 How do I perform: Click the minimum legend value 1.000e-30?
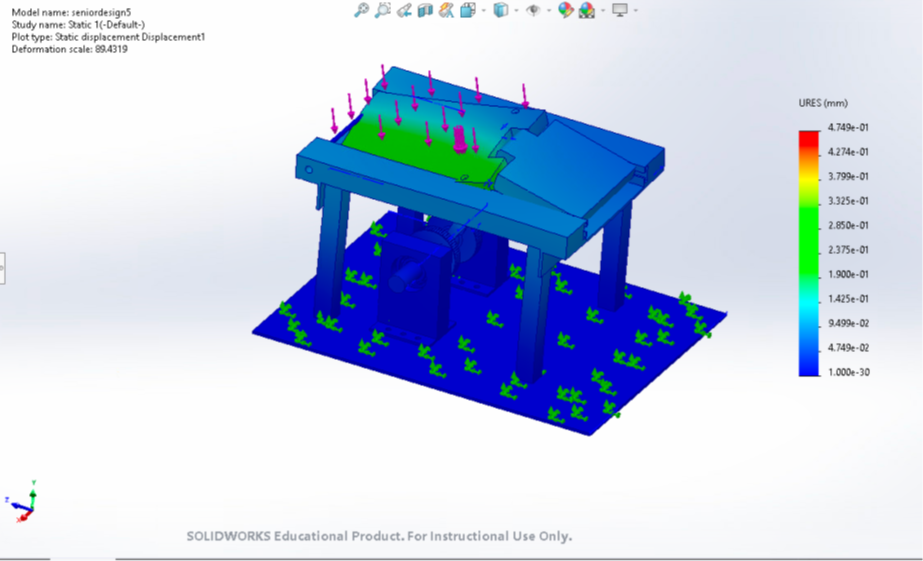pyautogui.click(x=848, y=372)
